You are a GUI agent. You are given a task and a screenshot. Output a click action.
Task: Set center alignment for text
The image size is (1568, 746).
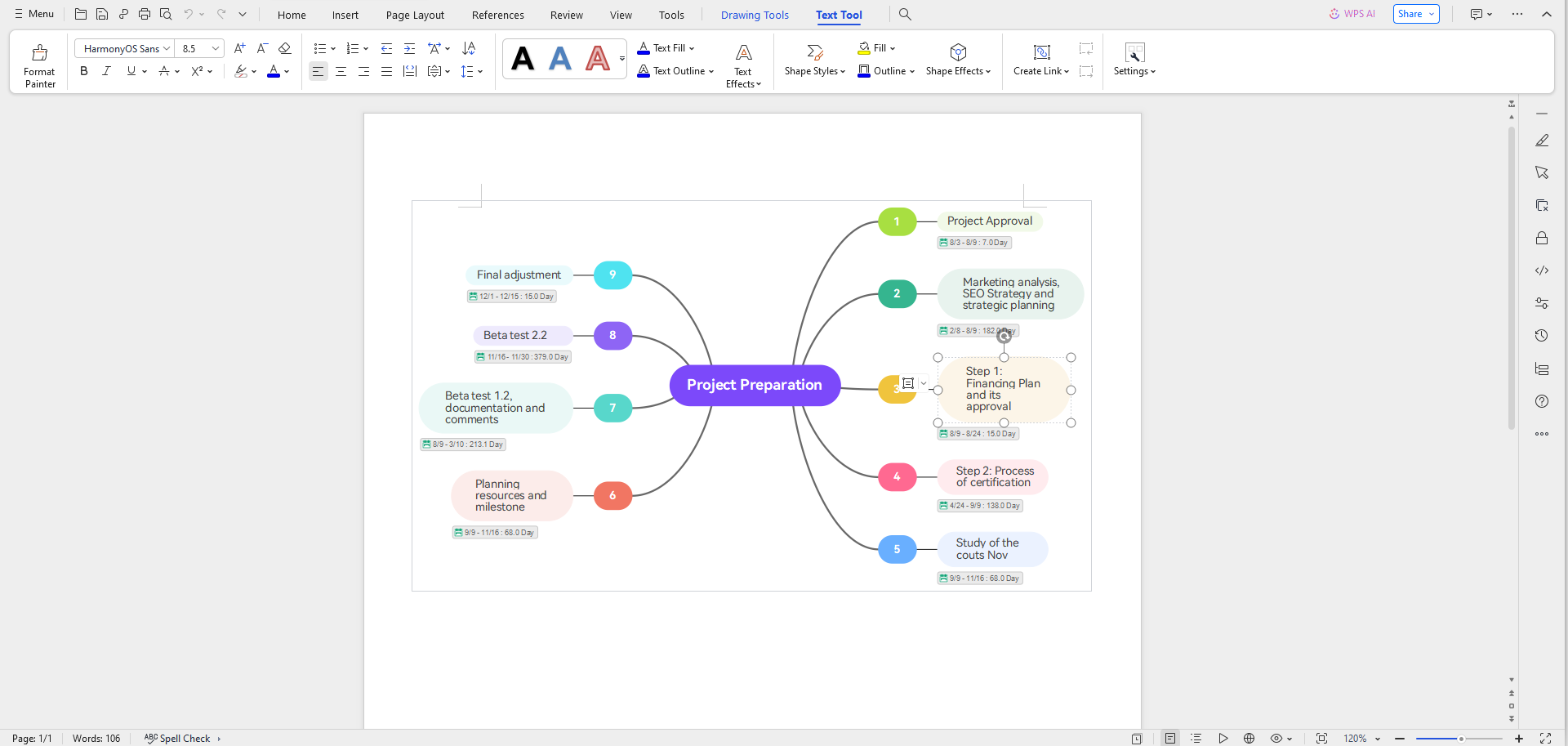click(x=341, y=72)
